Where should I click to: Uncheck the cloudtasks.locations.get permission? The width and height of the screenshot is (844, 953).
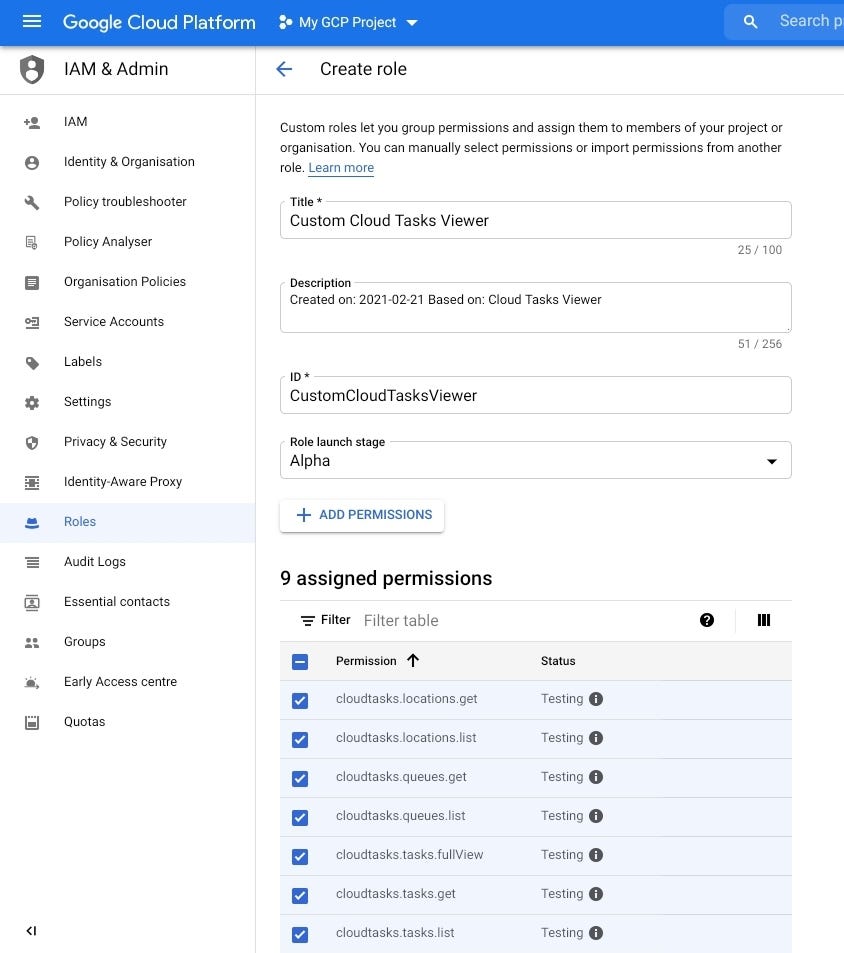[x=300, y=700]
